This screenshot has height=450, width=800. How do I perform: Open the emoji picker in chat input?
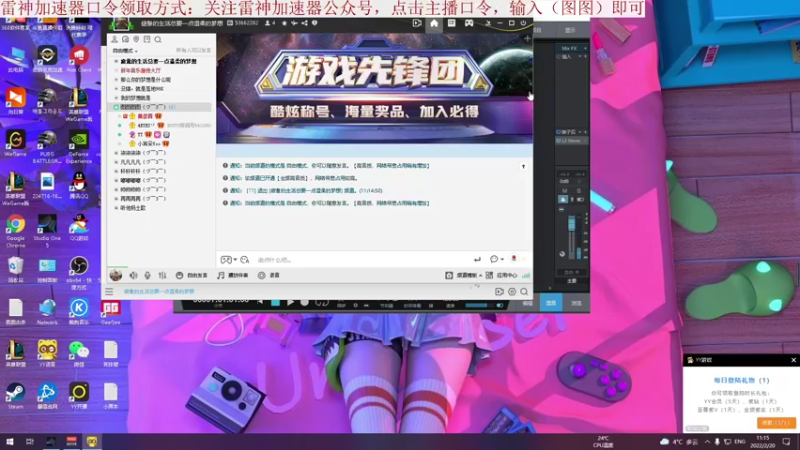tap(245, 260)
